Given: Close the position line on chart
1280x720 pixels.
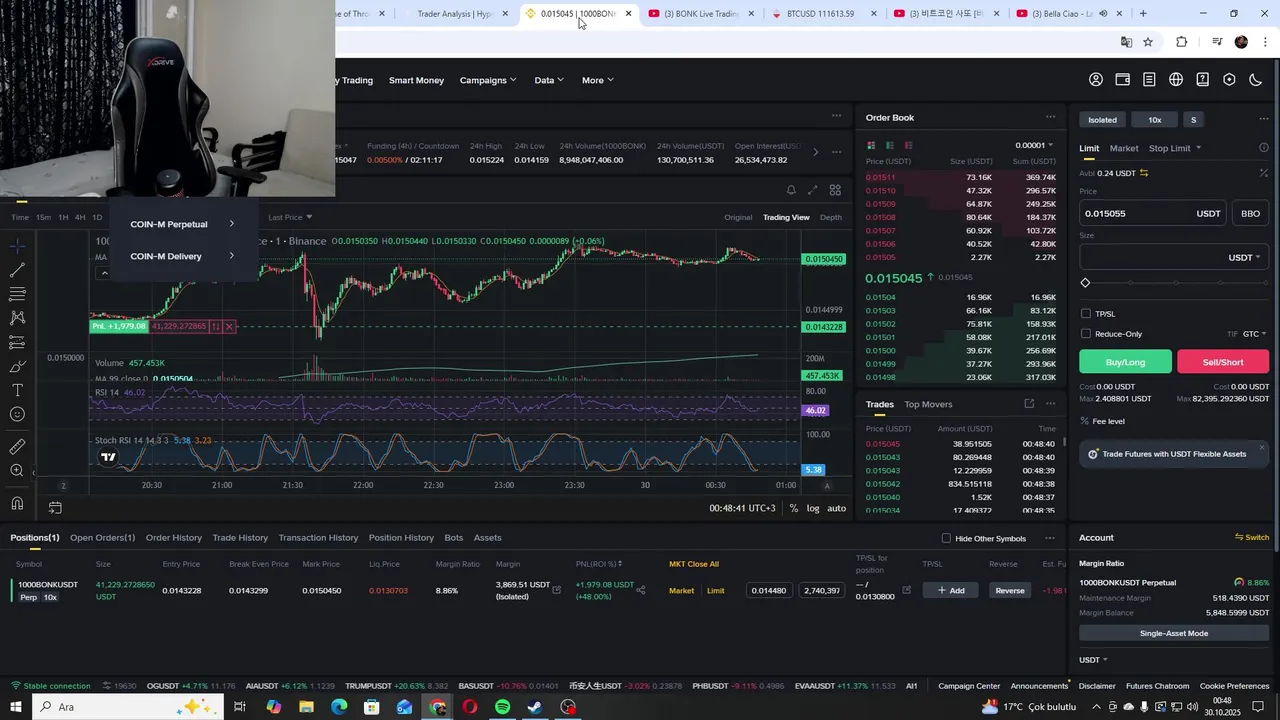Looking at the screenshot, I should pos(229,326).
